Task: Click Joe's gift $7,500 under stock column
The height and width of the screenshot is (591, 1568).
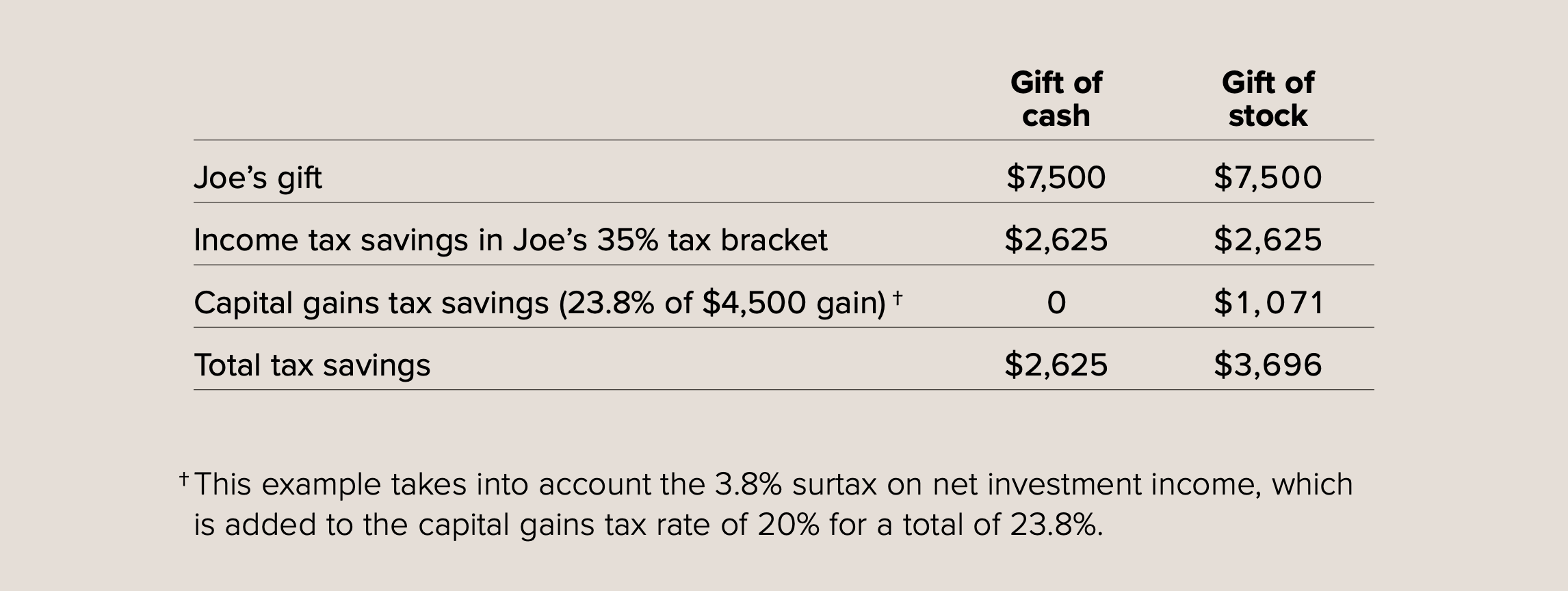Action: pyautogui.click(x=1268, y=177)
